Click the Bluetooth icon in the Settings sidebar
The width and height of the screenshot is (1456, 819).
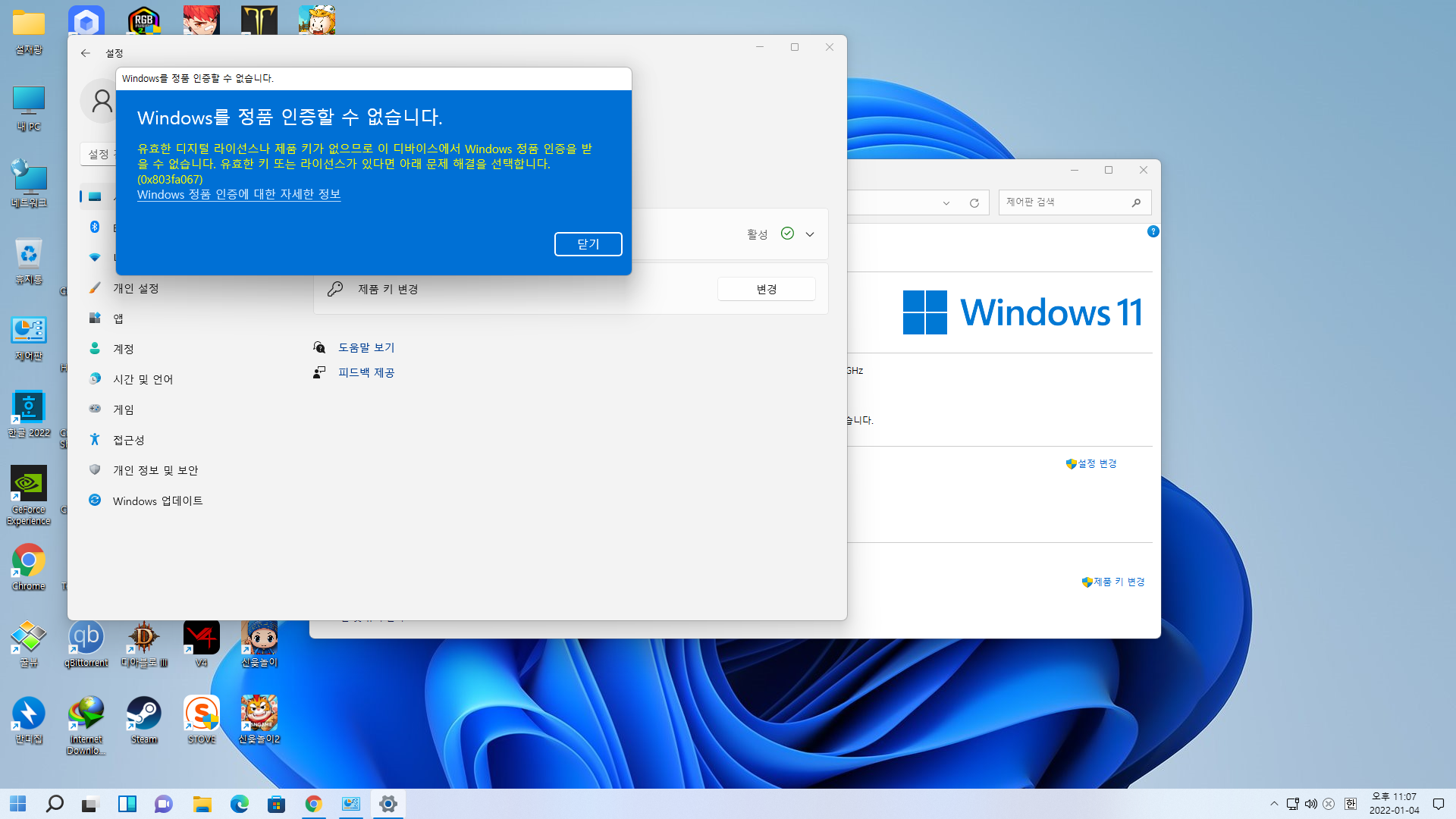click(x=95, y=227)
